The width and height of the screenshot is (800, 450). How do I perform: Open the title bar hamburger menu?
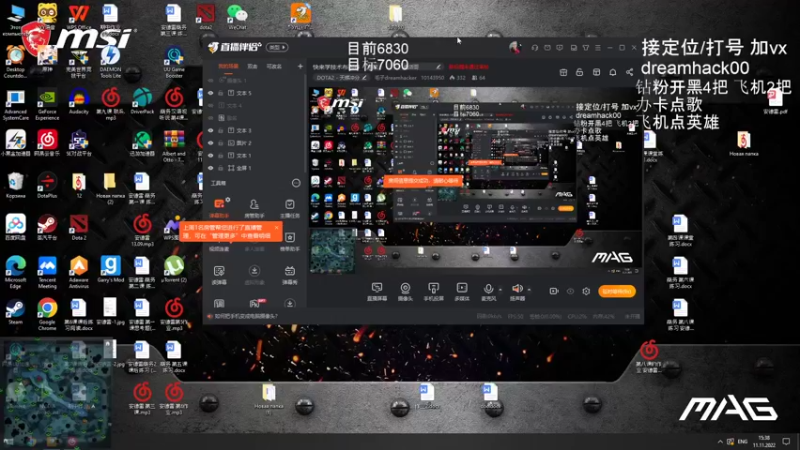(x=598, y=47)
